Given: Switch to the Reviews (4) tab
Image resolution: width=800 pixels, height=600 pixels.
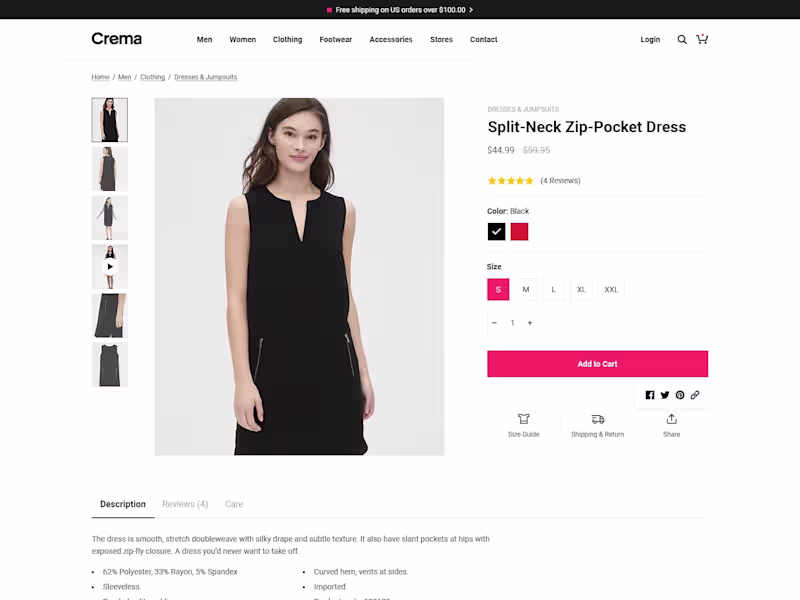Looking at the screenshot, I should click(x=185, y=504).
